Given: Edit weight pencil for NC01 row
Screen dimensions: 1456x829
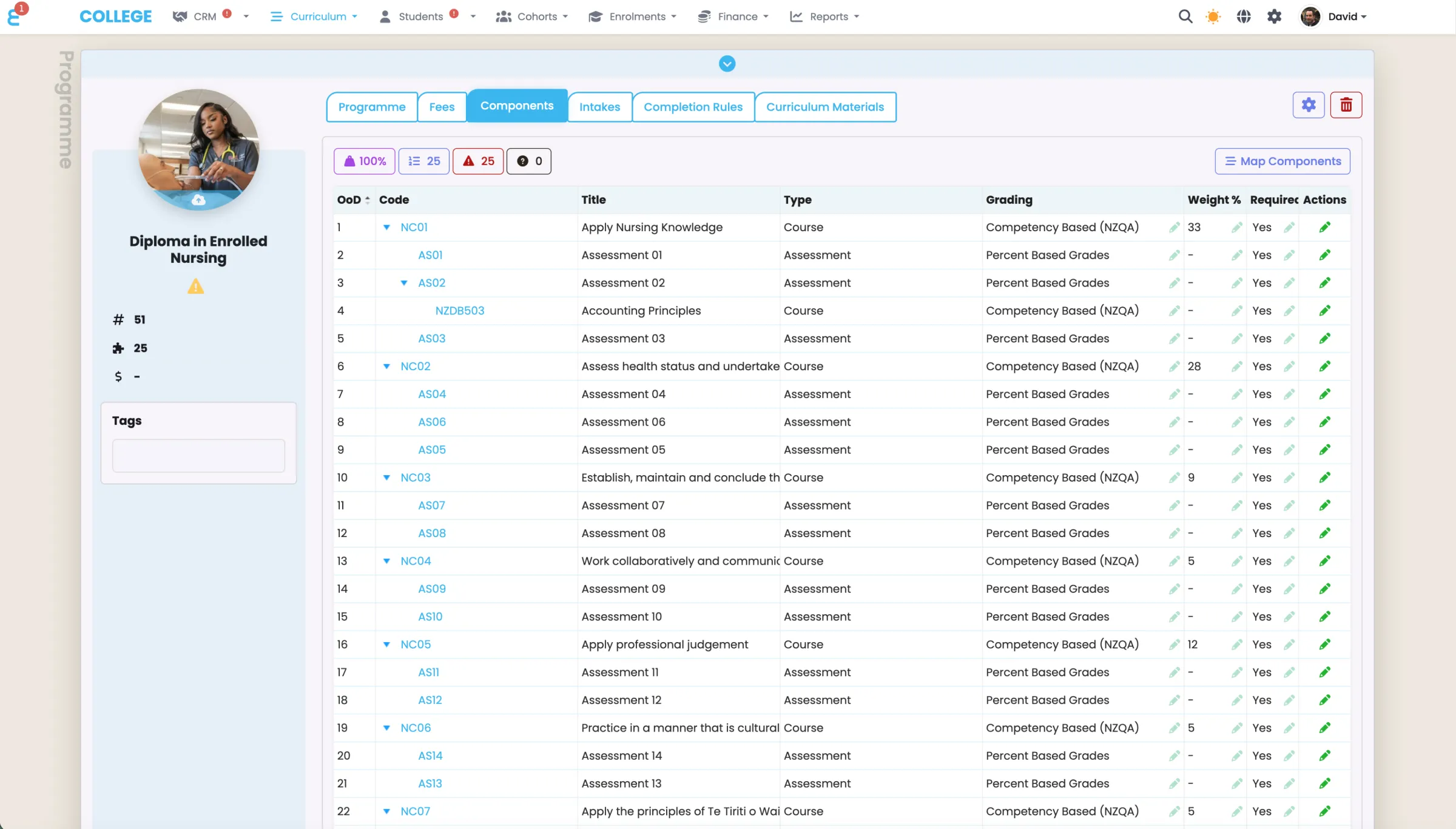Looking at the screenshot, I should coord(1236,227).
